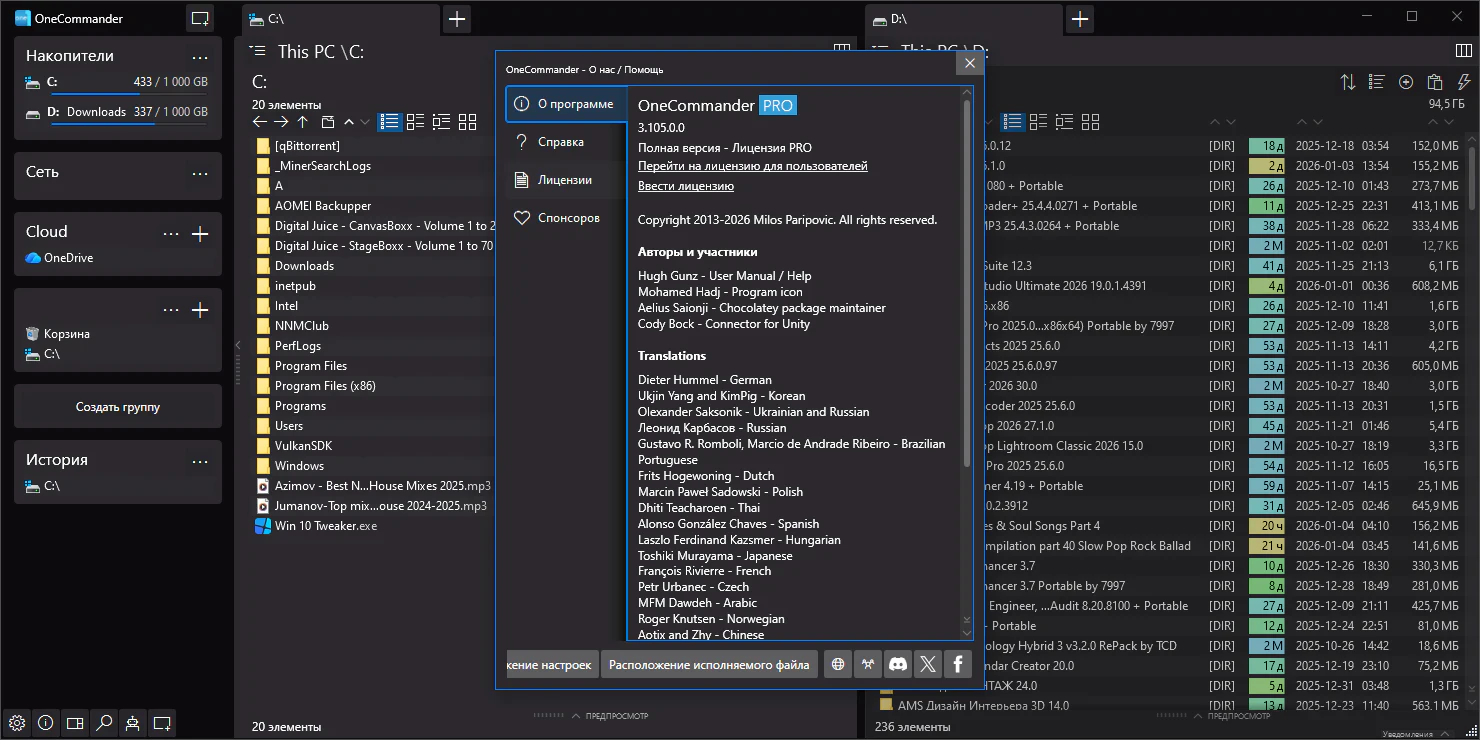Toggle the details list view in right pane

pyautogui.click(x=1013, y=122)
